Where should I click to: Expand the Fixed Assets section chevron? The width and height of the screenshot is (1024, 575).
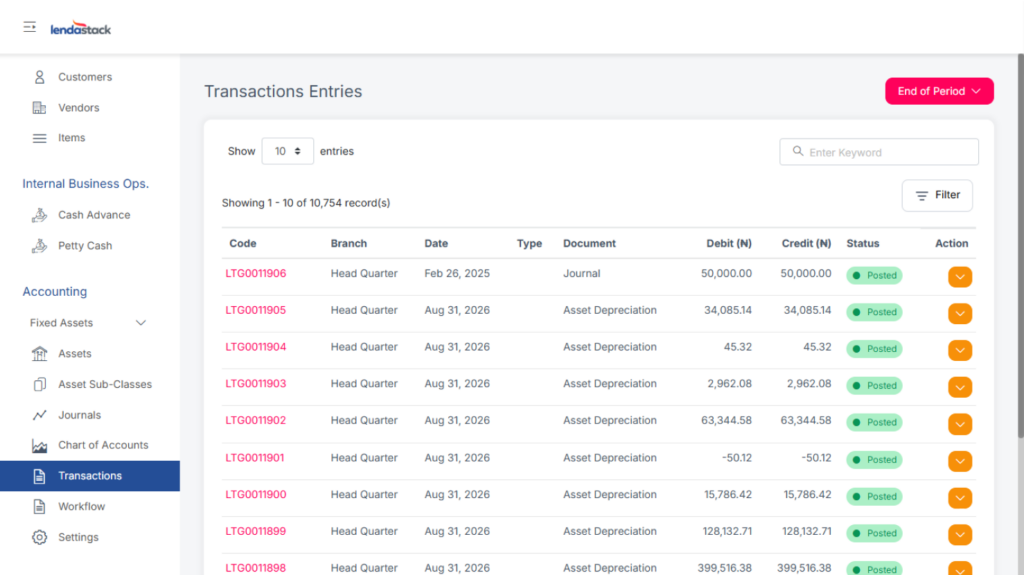coord(141,323)
